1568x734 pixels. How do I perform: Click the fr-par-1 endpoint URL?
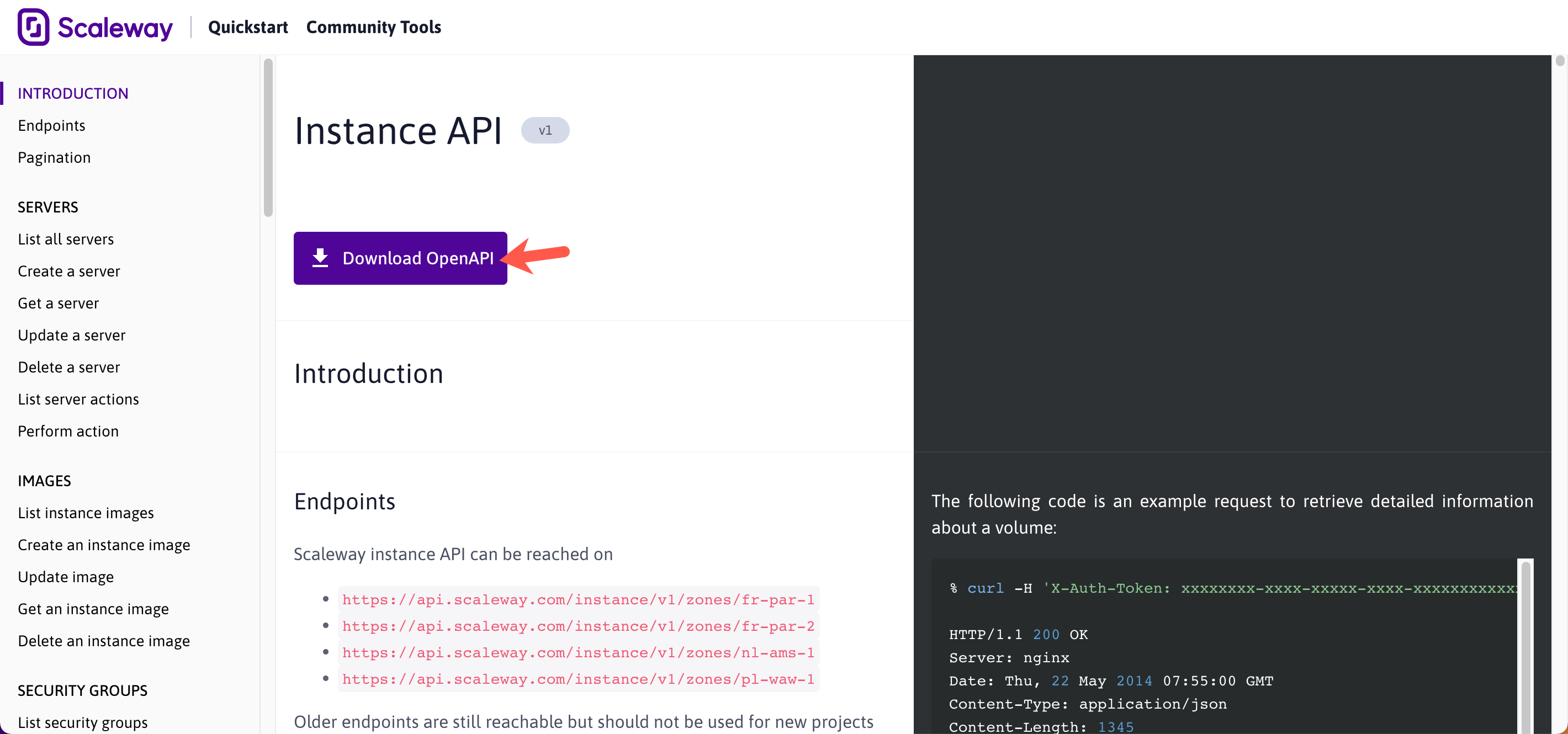click(x=578, y=599)
